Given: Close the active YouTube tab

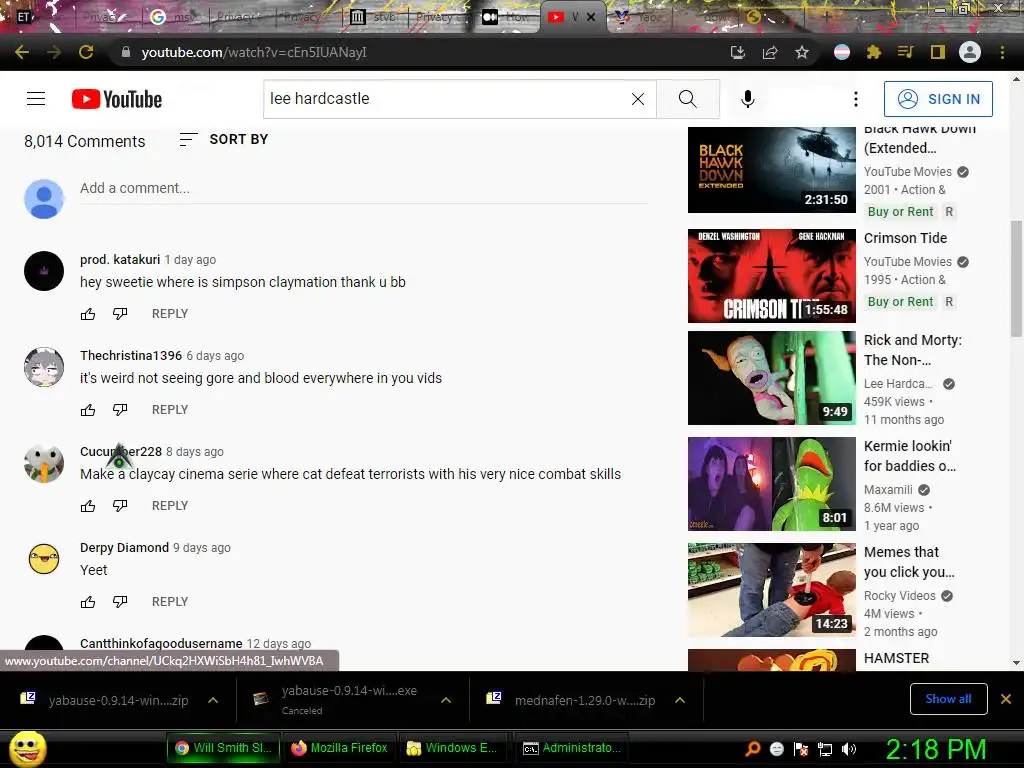Looking at the screenshot, I should pos(591,17).
